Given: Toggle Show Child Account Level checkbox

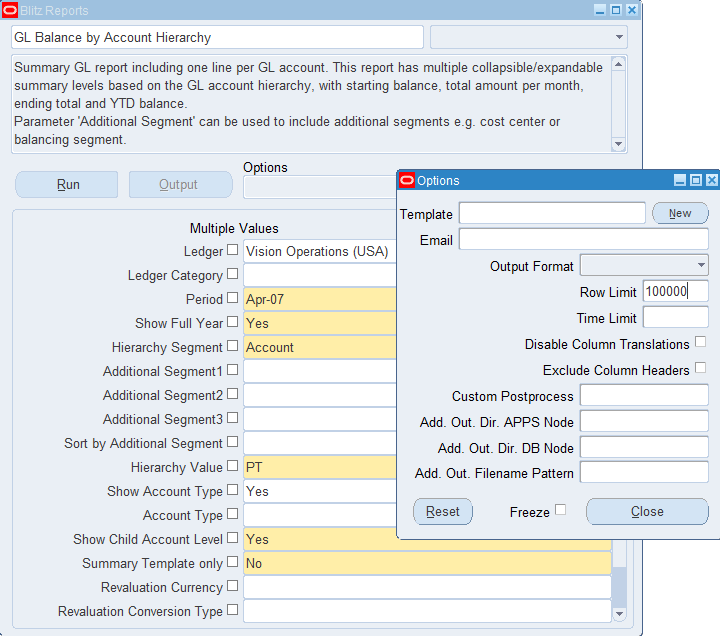Looking at the screenshot, I should click(233, 537).
